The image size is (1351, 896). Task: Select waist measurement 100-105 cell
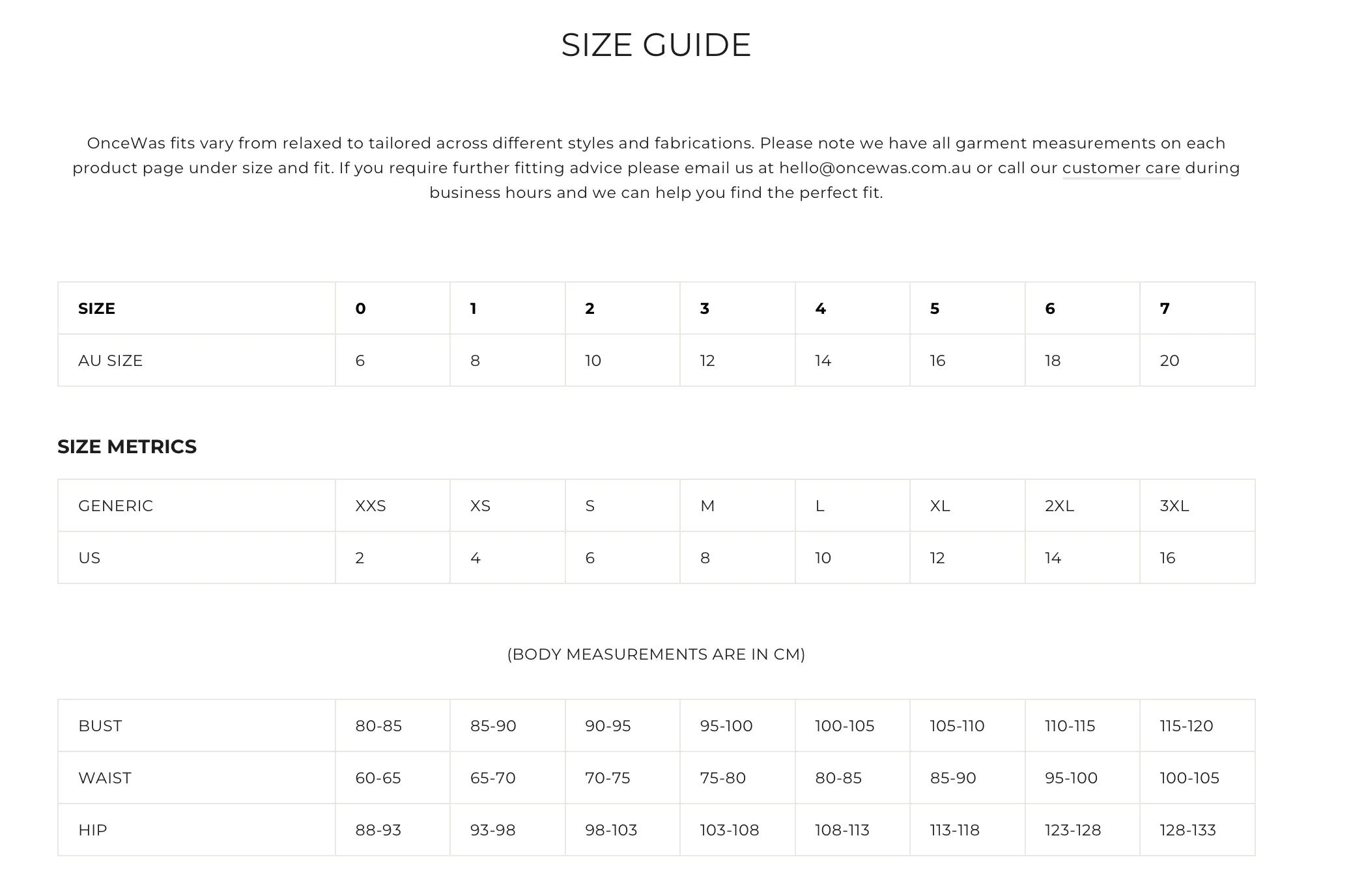[1197, 777]
